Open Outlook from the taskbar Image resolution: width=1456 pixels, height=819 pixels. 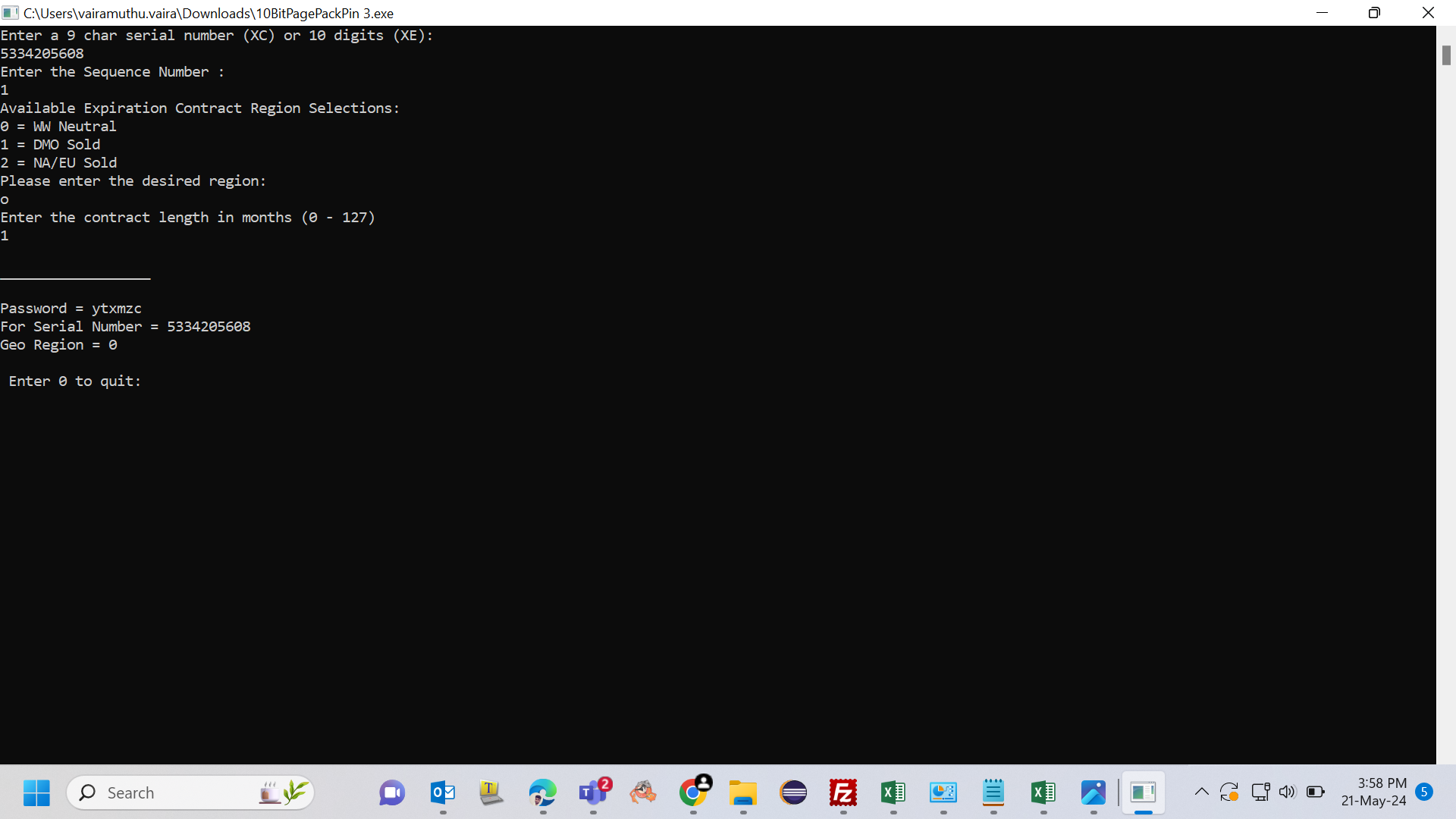point(443,793)
